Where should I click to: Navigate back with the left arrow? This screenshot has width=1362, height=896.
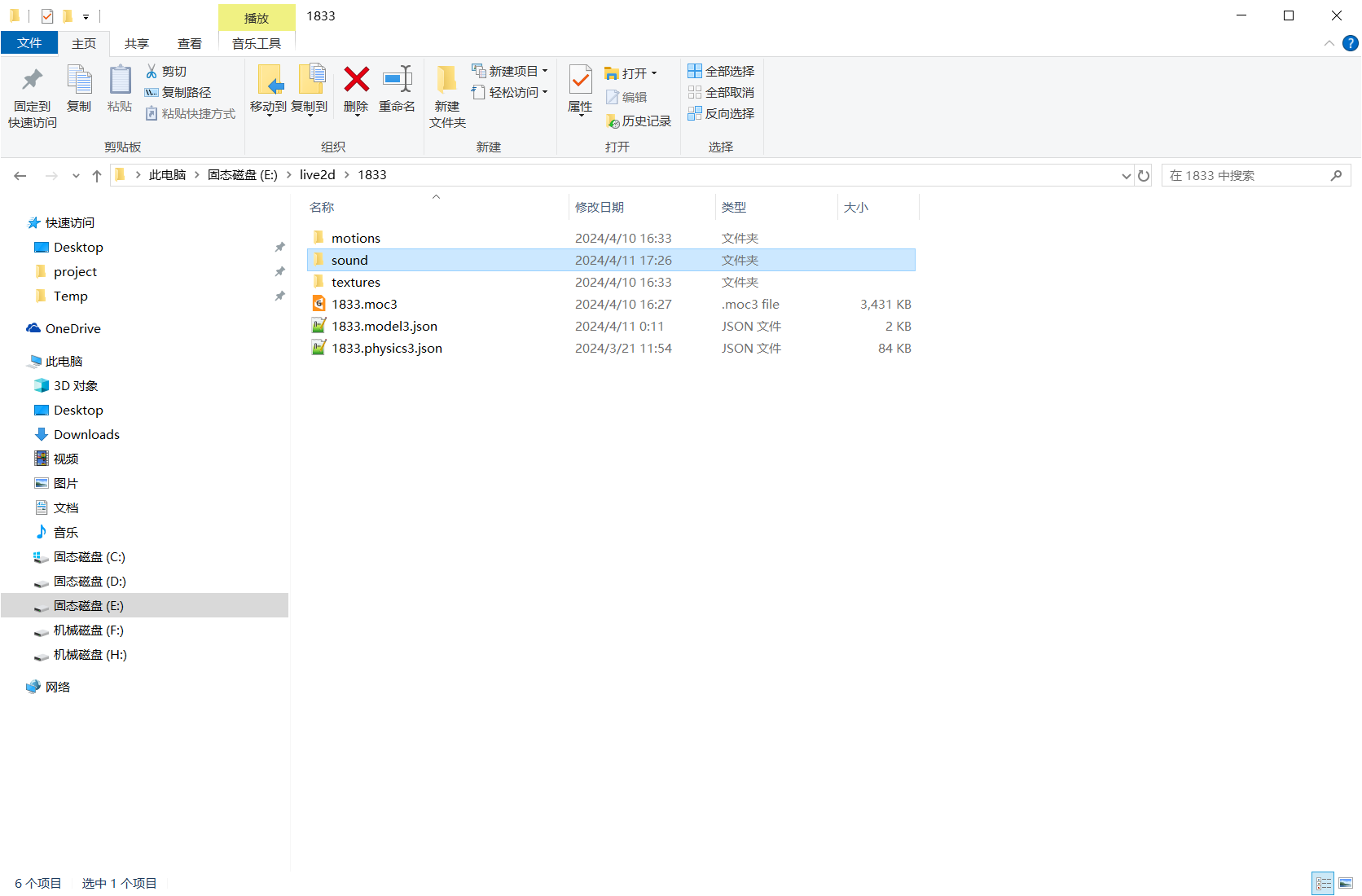(x=20, y=176)
